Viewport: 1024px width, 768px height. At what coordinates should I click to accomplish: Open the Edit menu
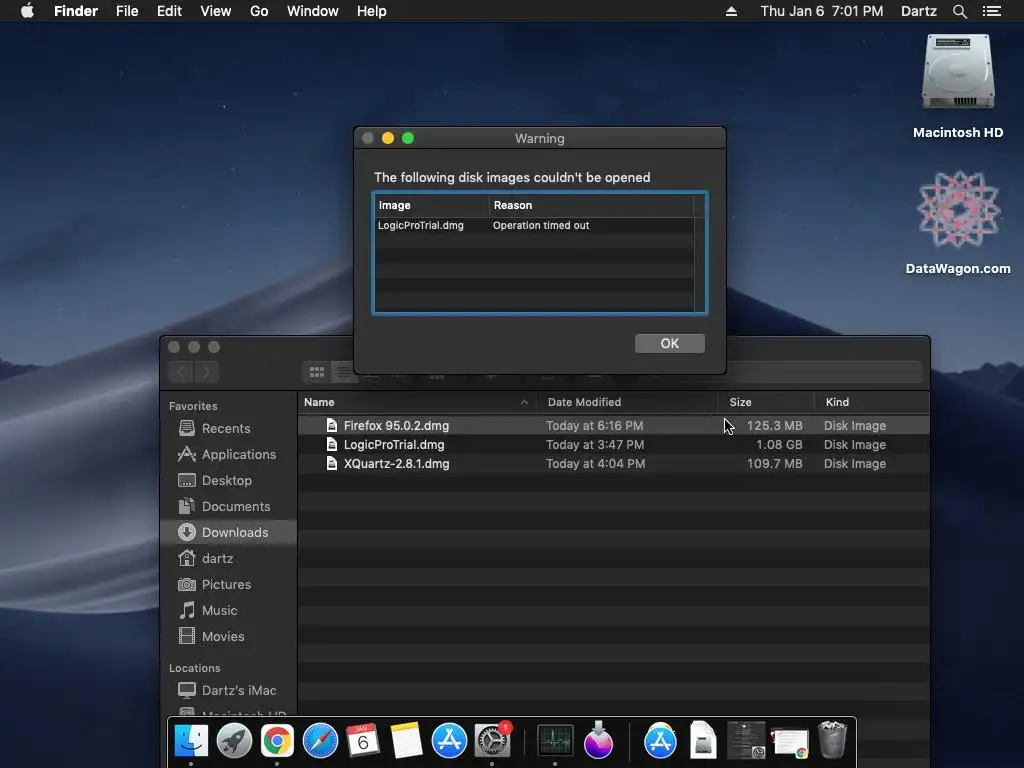point(169,11)
